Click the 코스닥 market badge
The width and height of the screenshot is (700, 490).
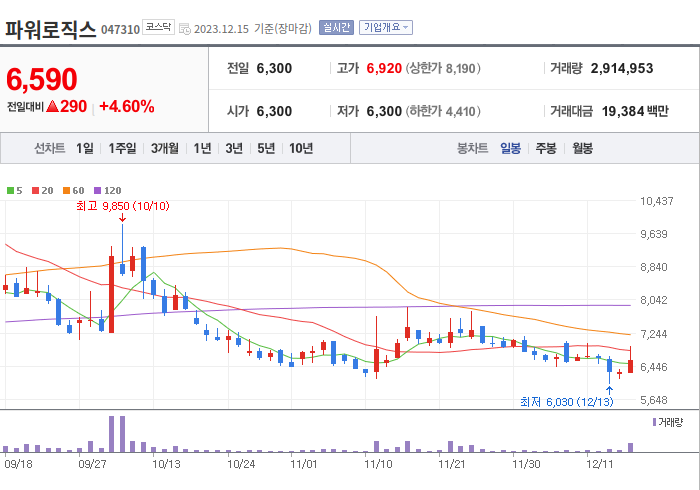pyautogui.click(x=158, y=27)
